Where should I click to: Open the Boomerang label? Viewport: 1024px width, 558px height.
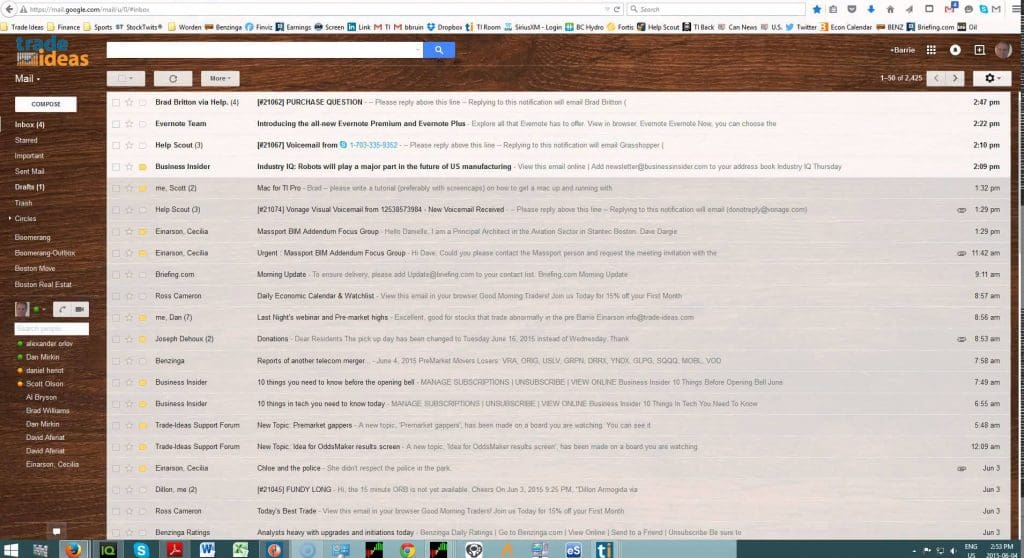33,237
